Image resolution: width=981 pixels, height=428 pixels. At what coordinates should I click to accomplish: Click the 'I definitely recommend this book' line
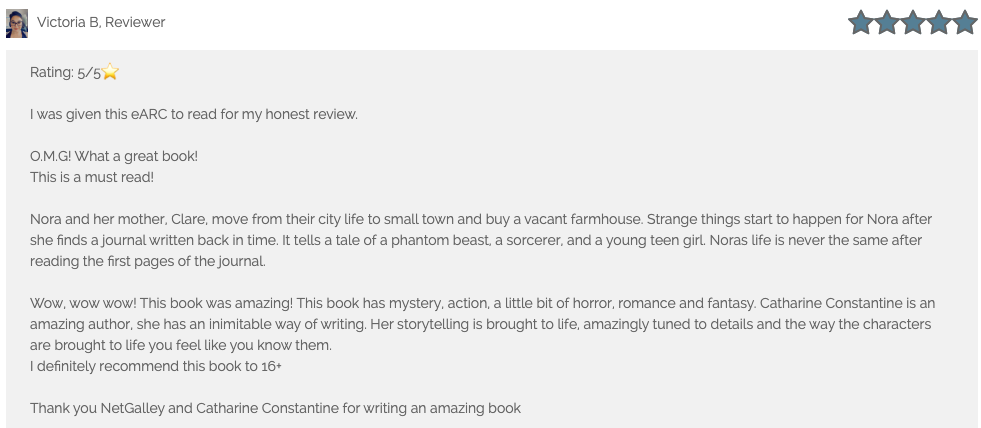point(156,366)
